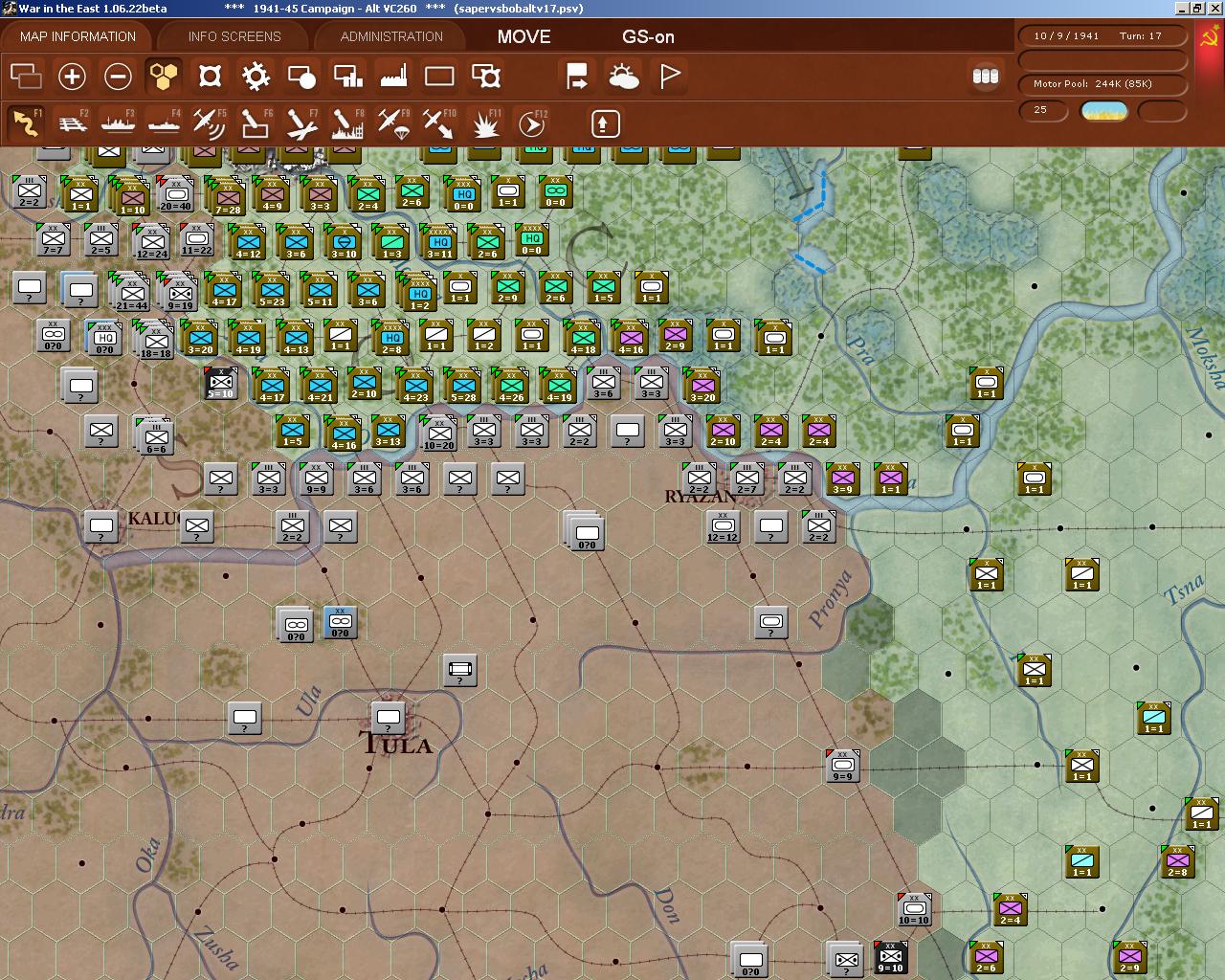The height and width of the screenshot is (980, 1225).
Task: Select the Soviet unit labeled 4=26
Action: click(x=511, y=385)
